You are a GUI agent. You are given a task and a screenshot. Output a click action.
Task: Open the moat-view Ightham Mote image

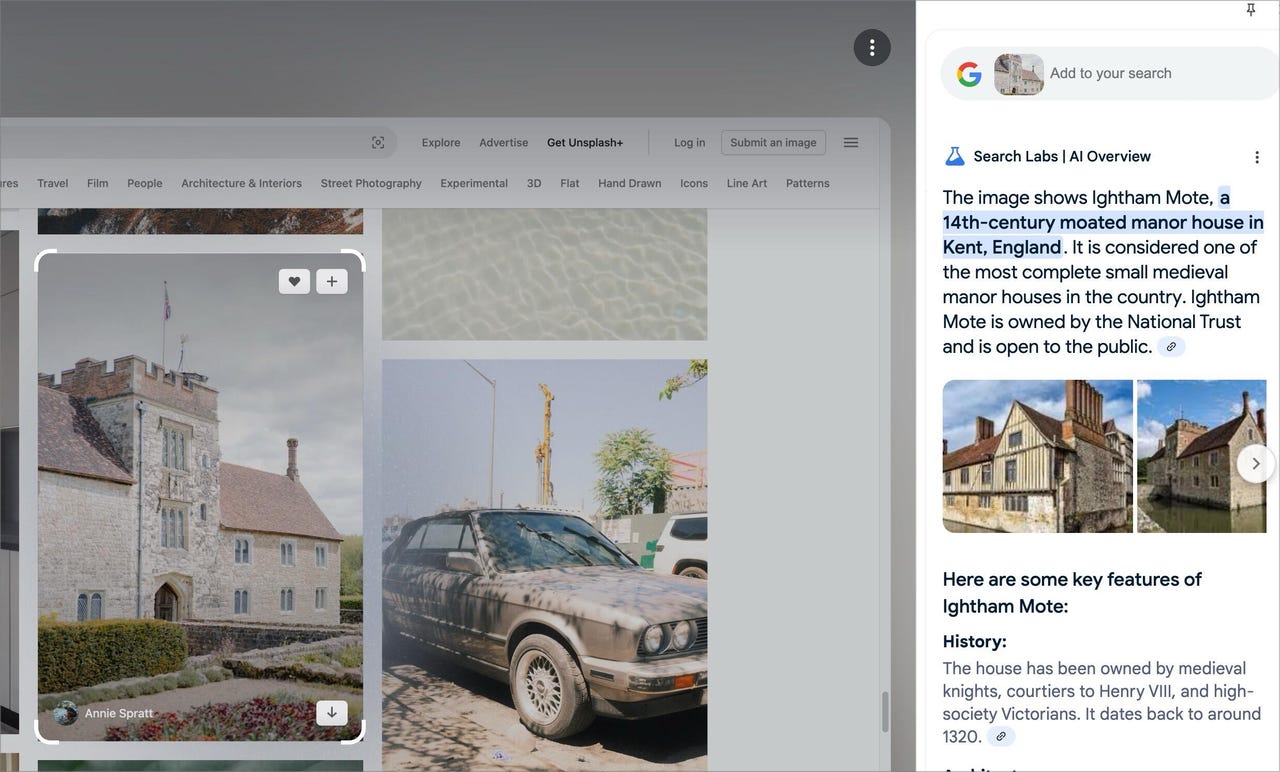[1201, 456]
